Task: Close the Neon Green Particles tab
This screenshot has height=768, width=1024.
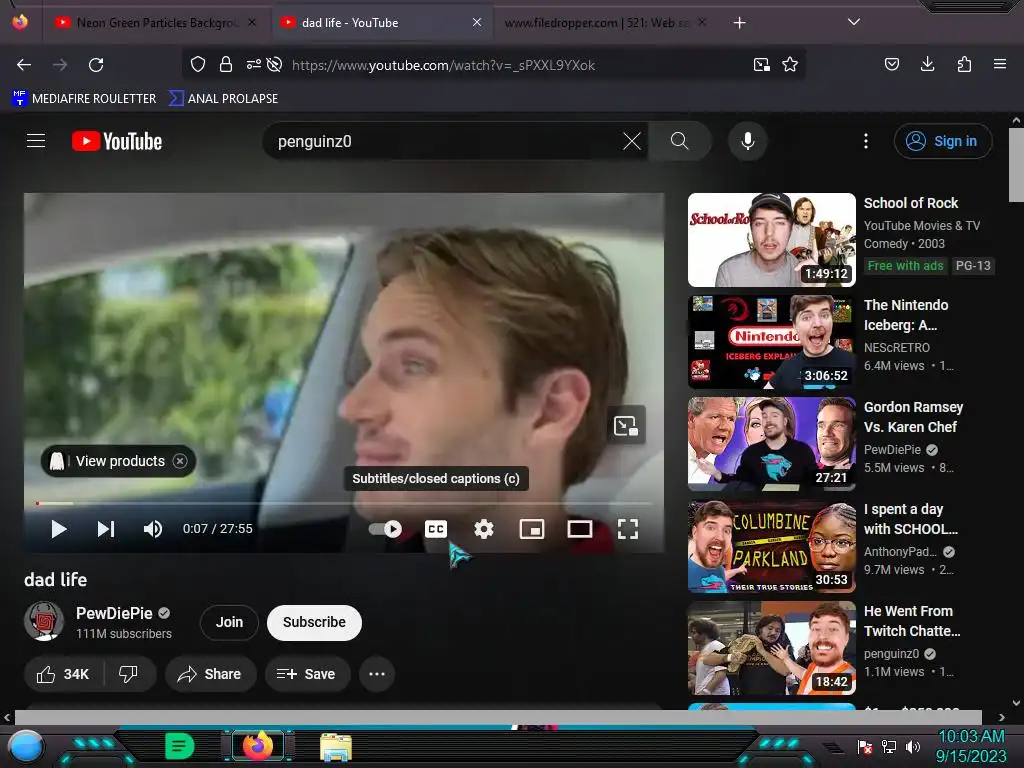Action: [x=252, y=22]
